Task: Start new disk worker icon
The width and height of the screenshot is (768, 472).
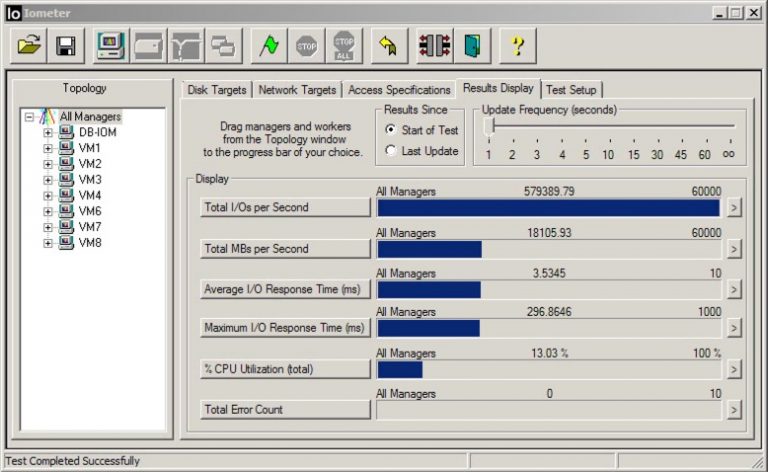Action: point(148,46)
